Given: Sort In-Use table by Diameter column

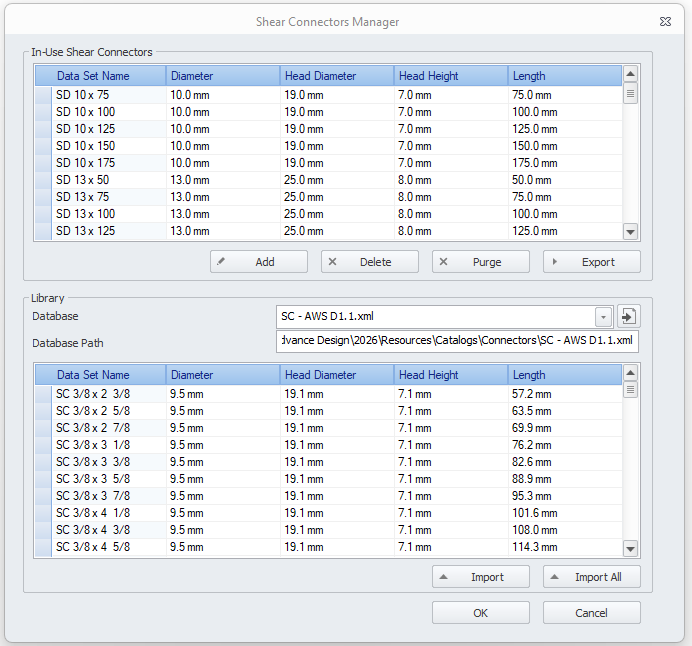Looking at the screenshot, I should point(223,76).
